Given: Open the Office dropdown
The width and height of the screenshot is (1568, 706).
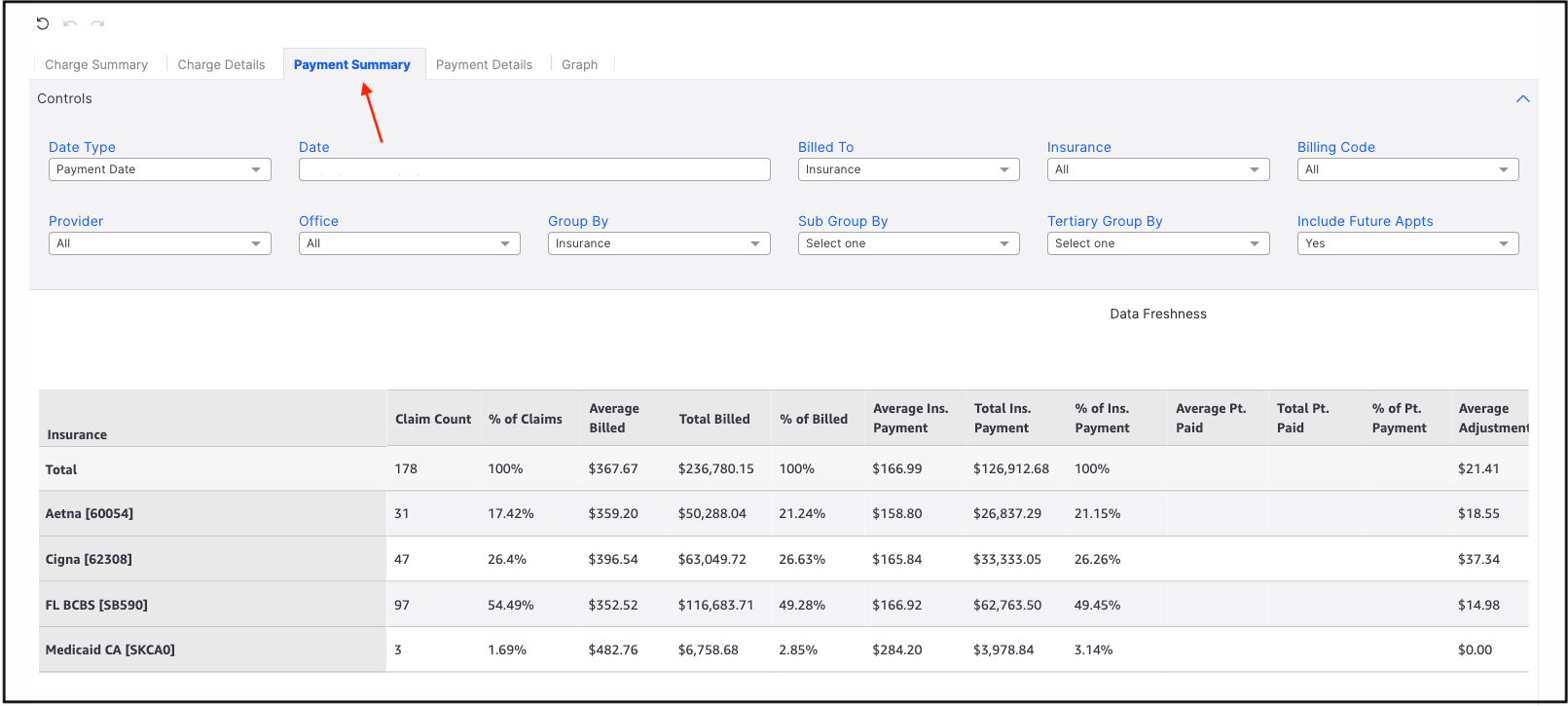Looking at the screenshot, I should click(x=409, y=243).
